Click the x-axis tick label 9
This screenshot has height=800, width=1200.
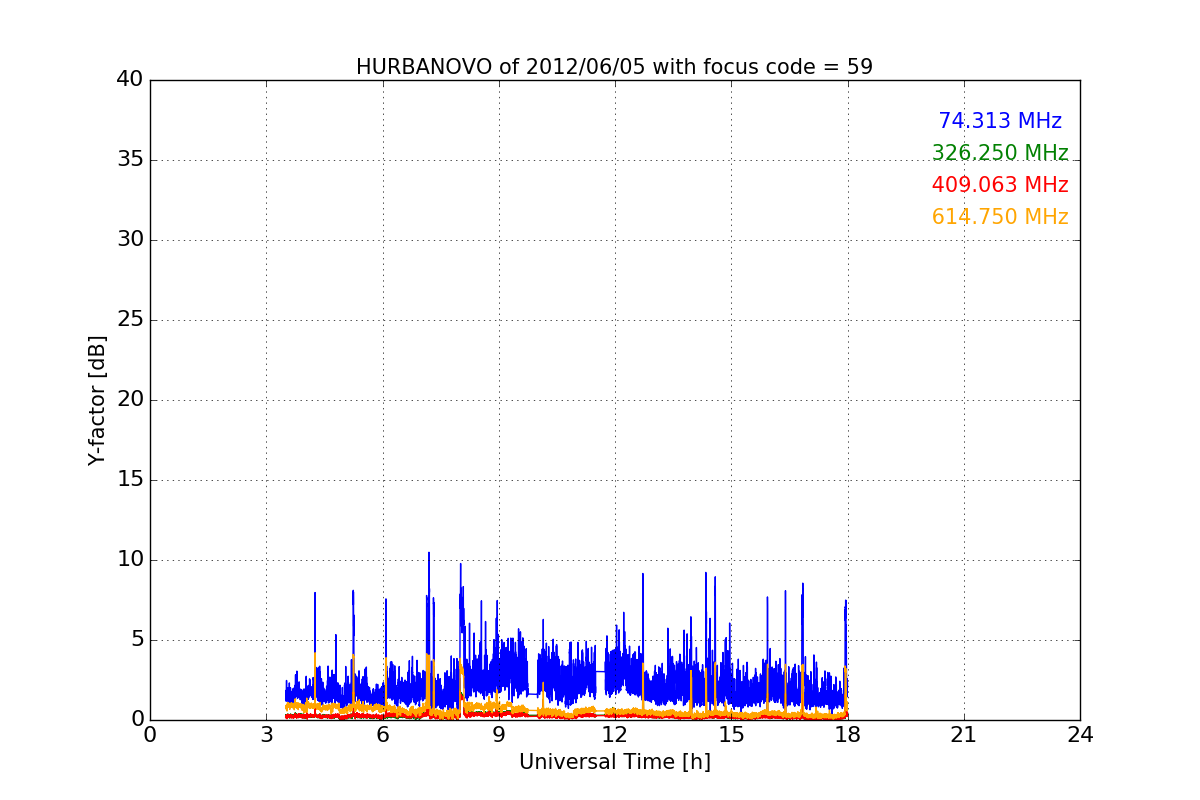499,735
